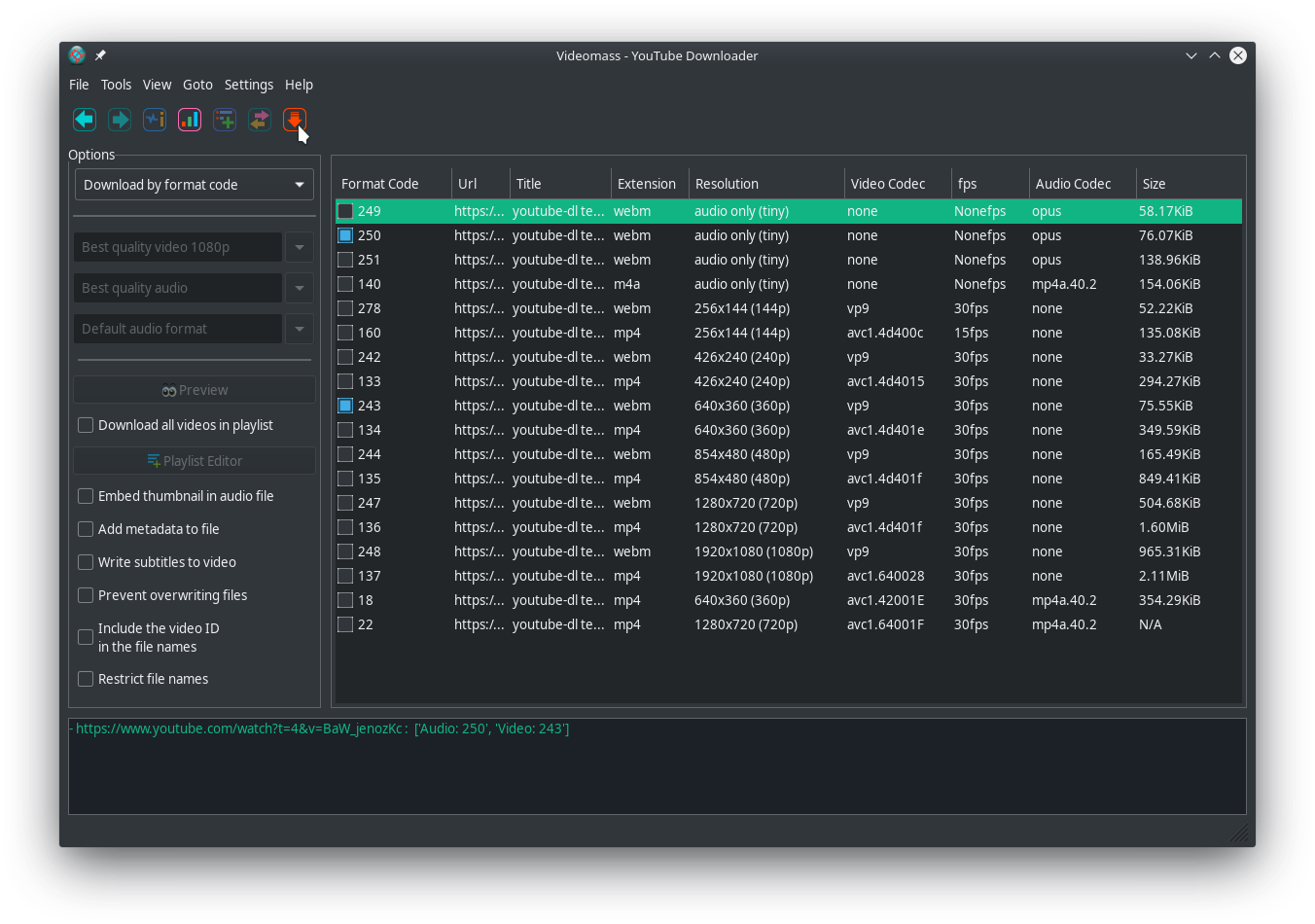Image resolution: width=1315 pixels, height=924 pixels.
Task: Check the format code 249 checkbox
Action: pos(345,211)
